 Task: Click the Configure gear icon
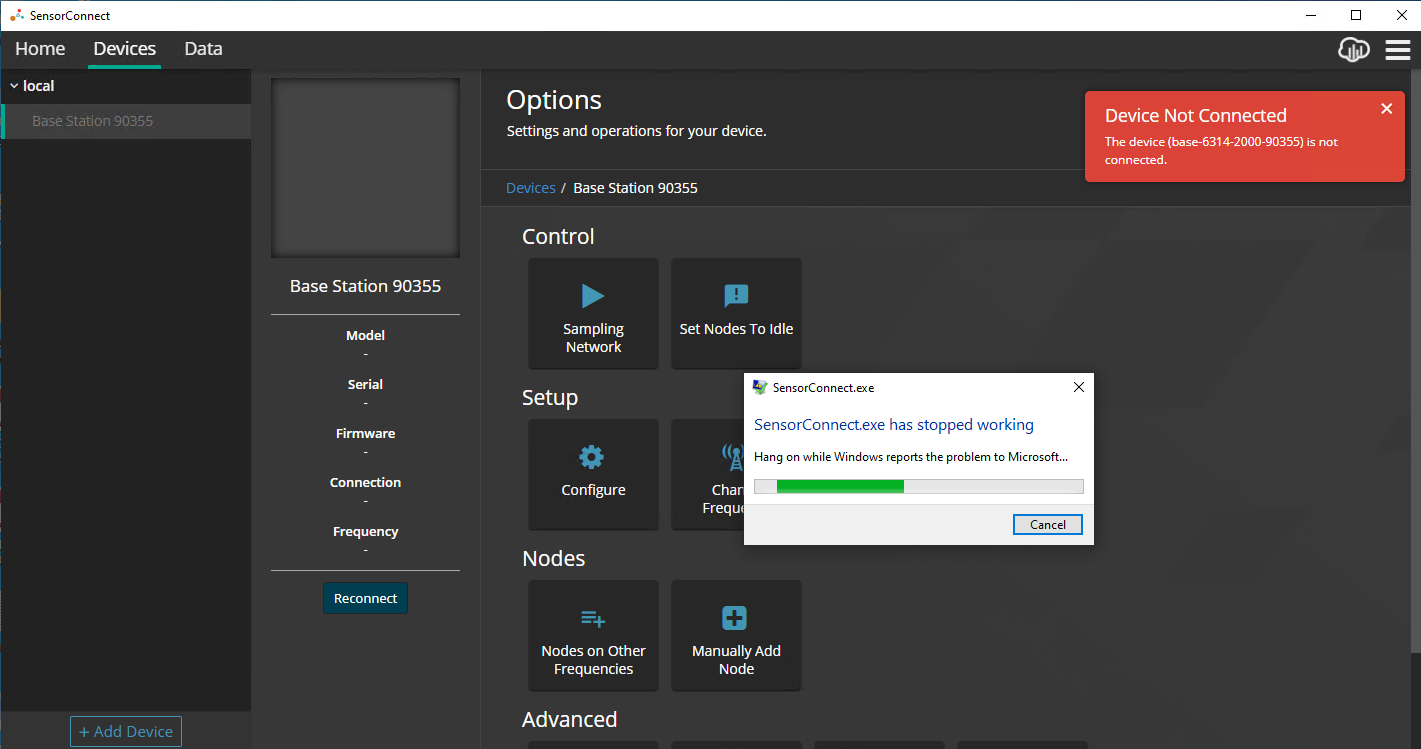click(x=592, y=457)
